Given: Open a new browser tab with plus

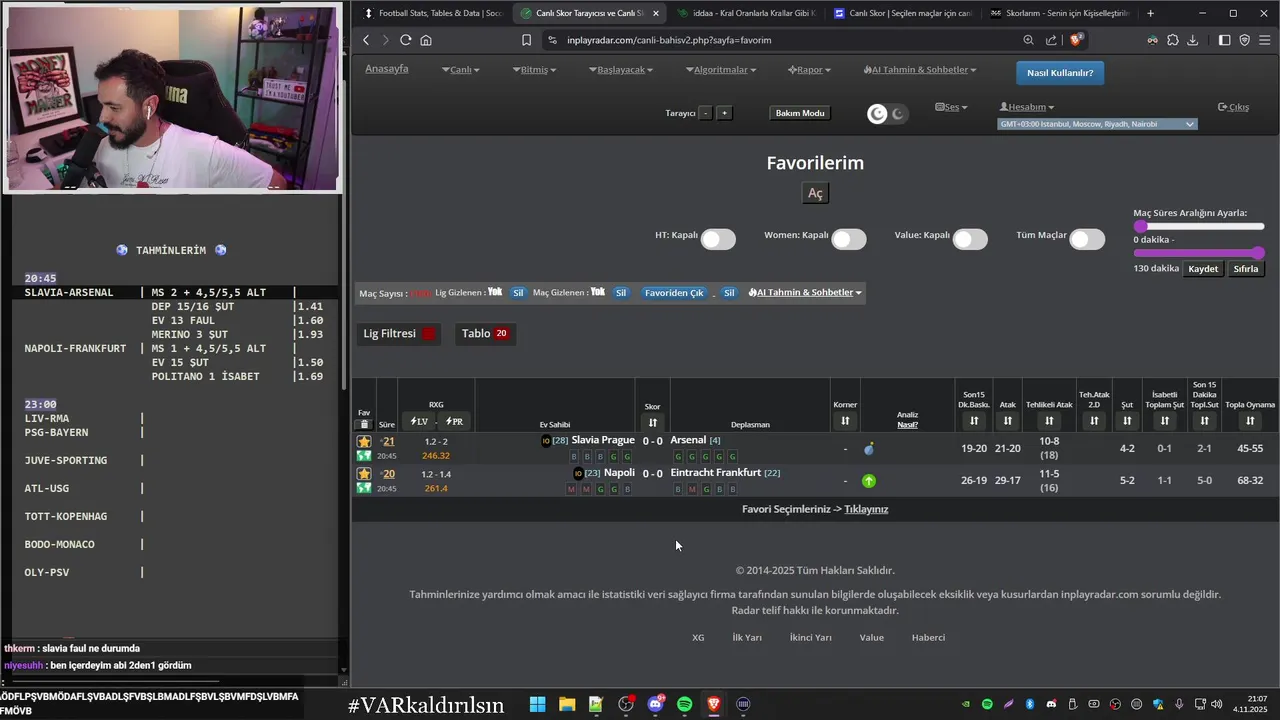Looking at the screenshot, I should [1150, 13].
